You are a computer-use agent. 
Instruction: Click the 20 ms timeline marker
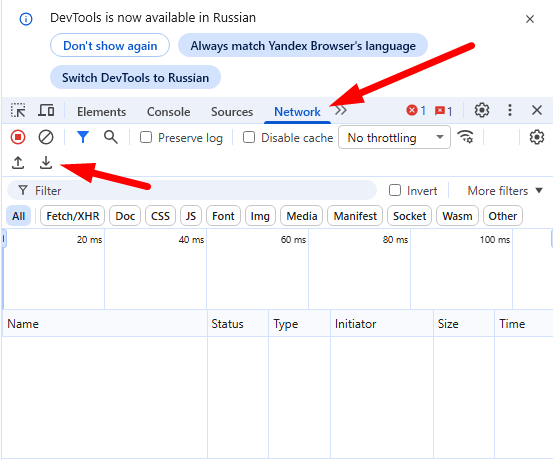(x=90, y=240)
